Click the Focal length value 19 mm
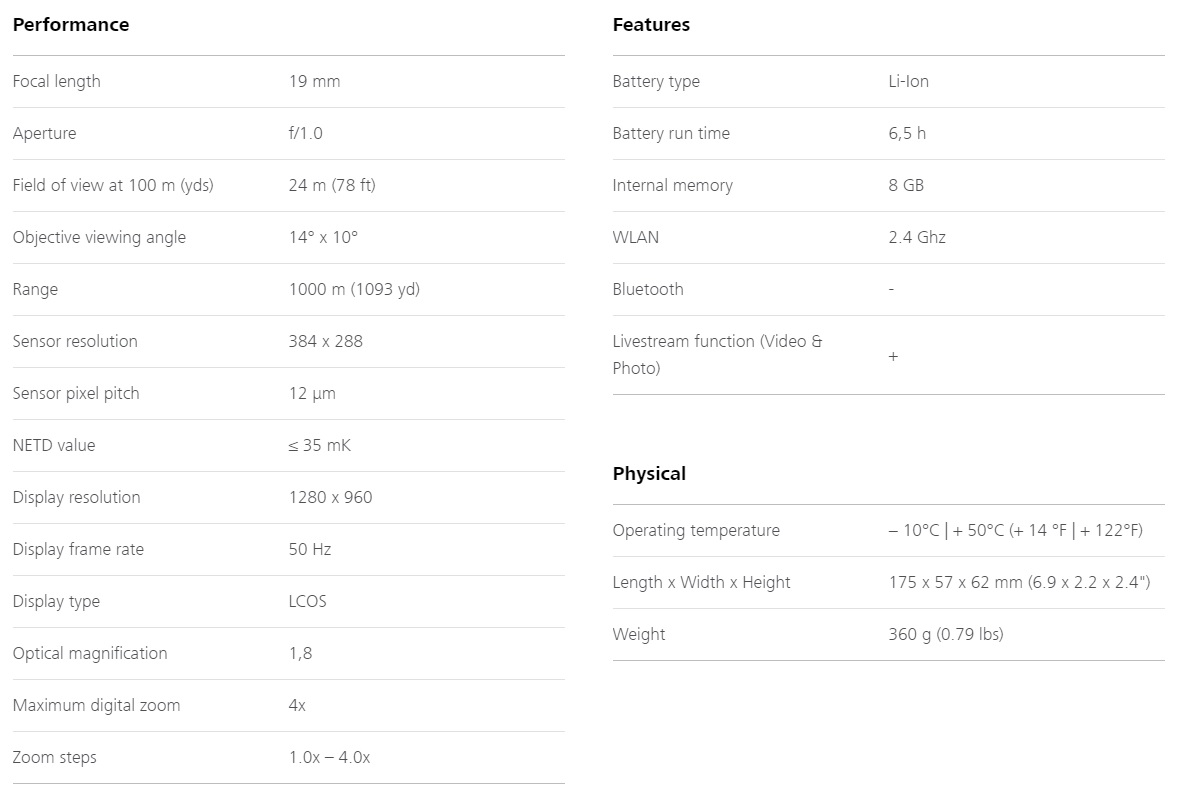This screenshot has height=790, width=1200. [314, 81]
